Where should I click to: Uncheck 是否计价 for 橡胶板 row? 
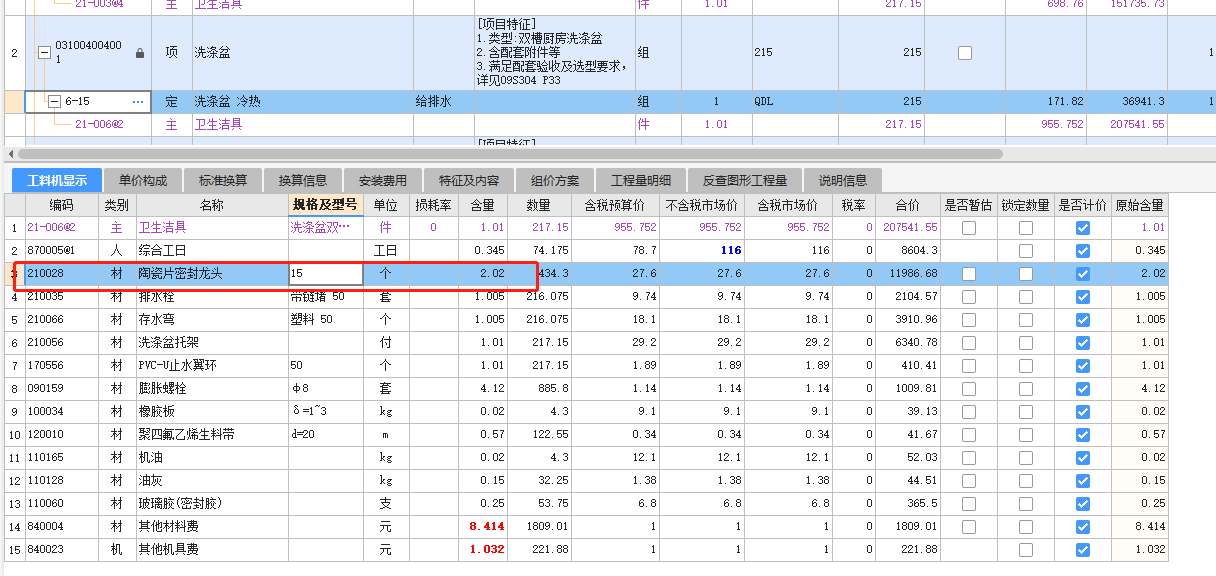[x=1082, y=412]
